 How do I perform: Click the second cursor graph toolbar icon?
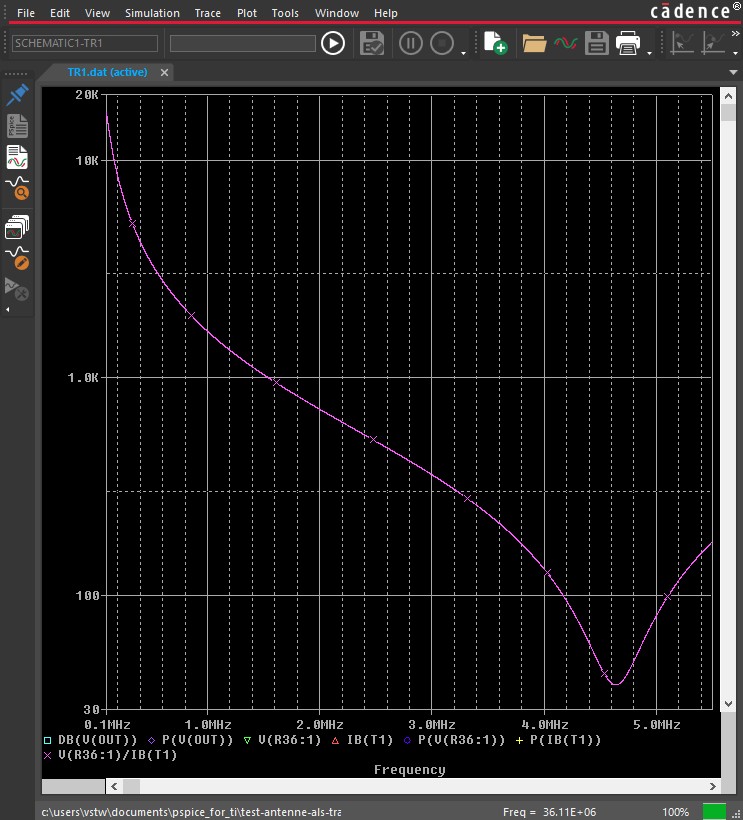pyautogui.click(x=714, y=43)
